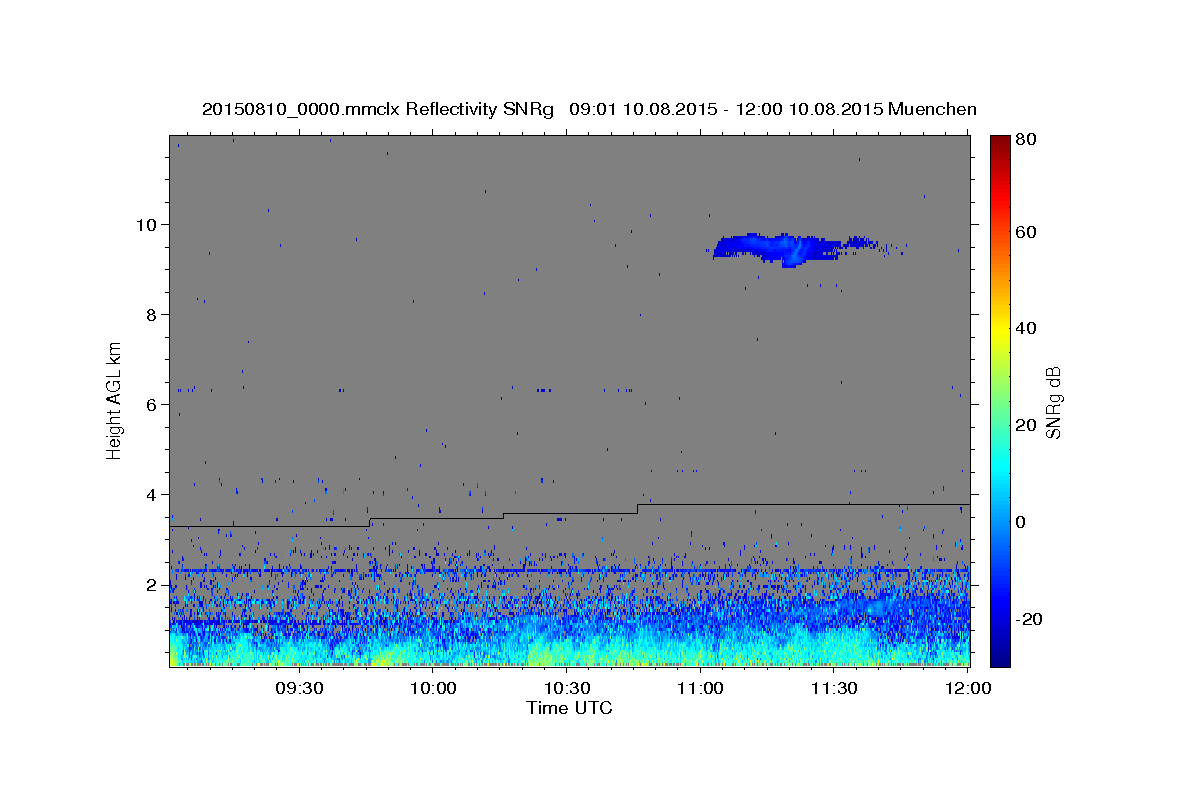Click the colorbar value 40
Viewport: 1200px width, 800px height.
tap(1026, 328)
